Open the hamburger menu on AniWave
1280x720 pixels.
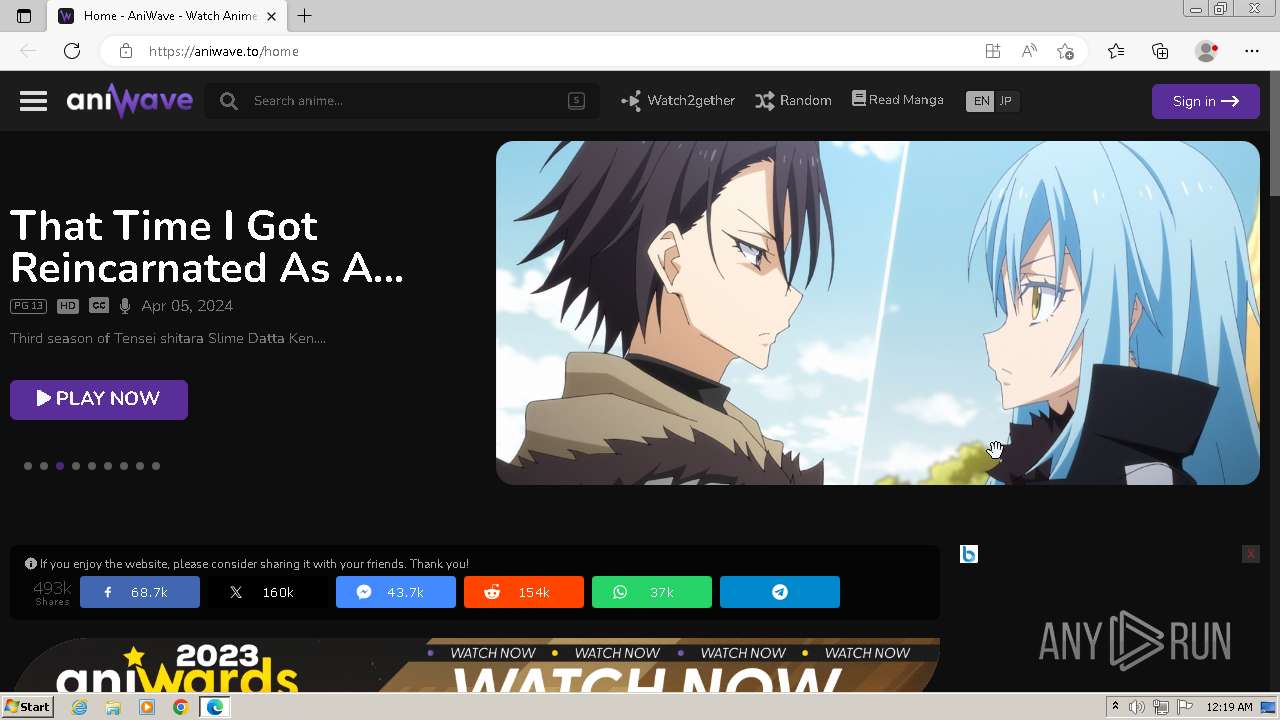pos(33,101)
